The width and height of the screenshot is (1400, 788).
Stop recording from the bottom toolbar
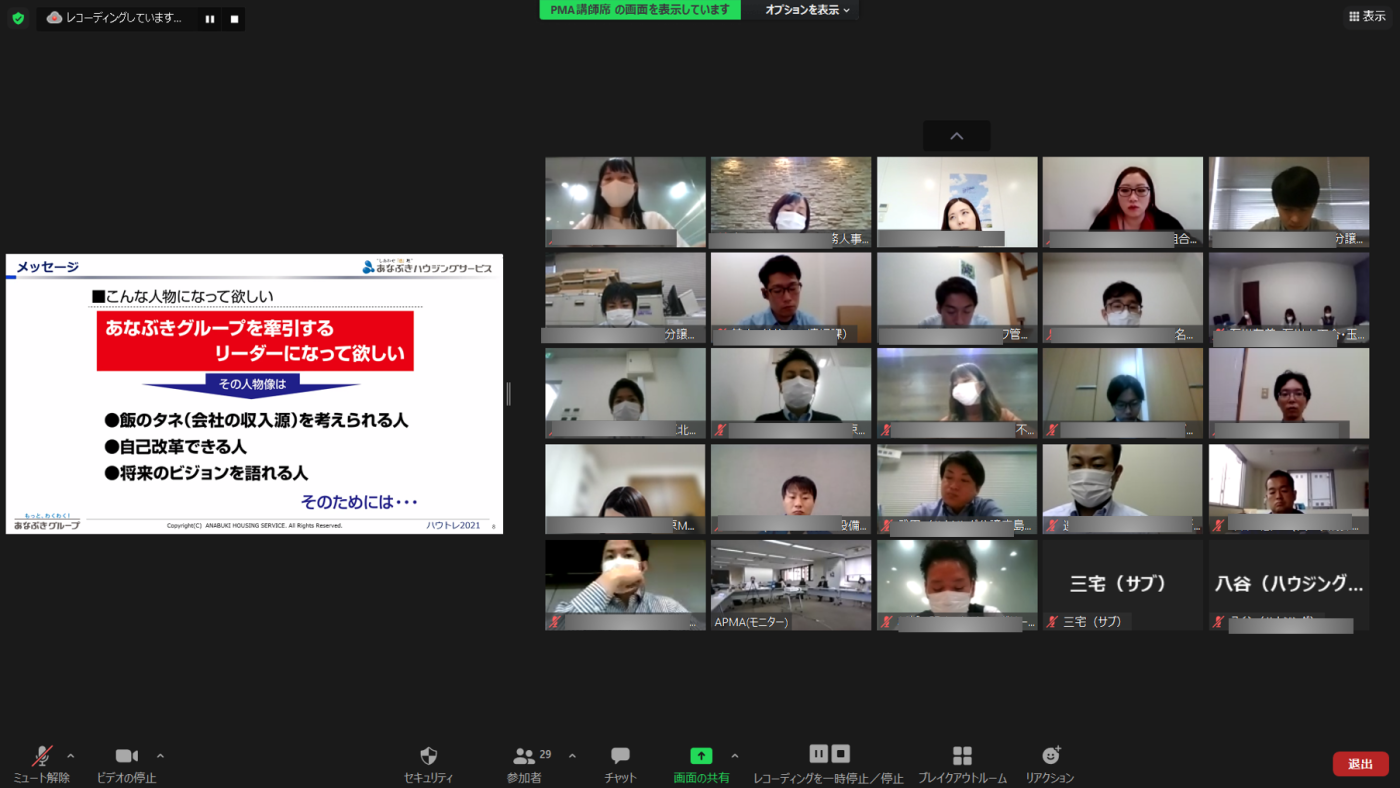pos(841,754)
